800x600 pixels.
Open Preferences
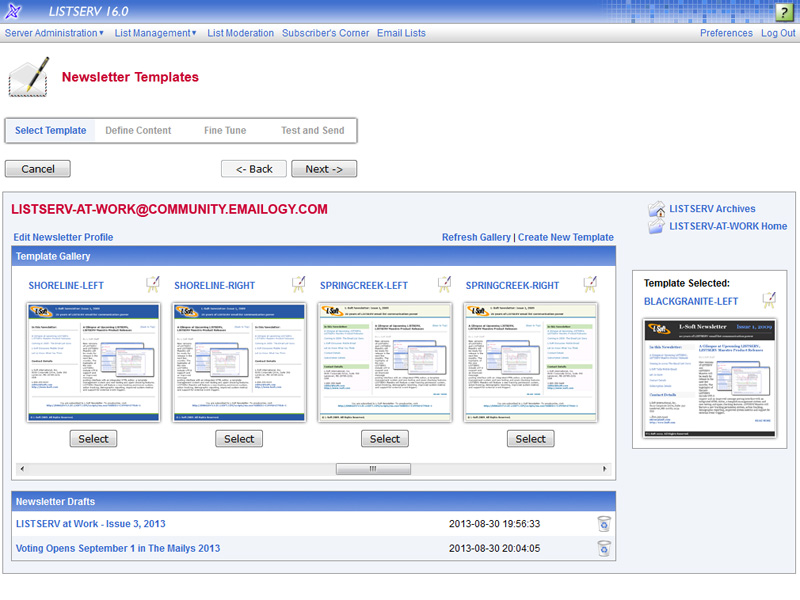[726, 33]
